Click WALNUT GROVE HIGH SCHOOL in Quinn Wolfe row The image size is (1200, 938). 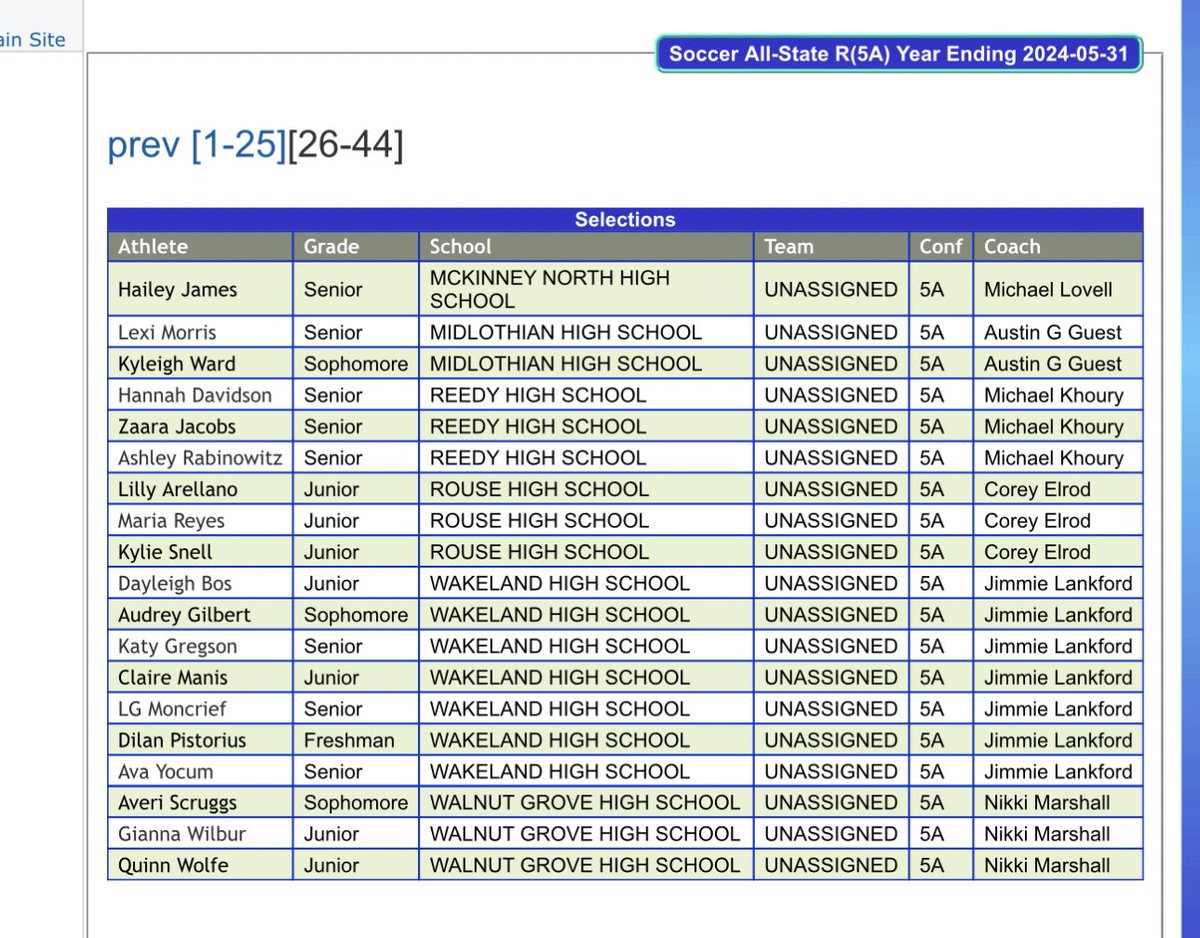point(585,866)
